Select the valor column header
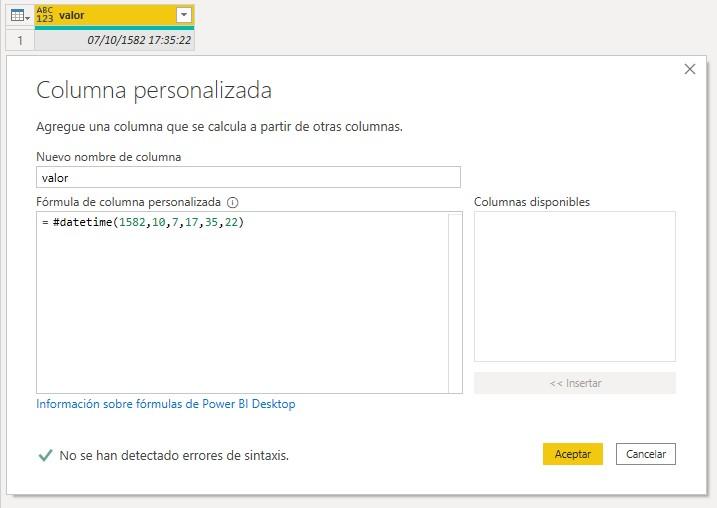The height and width of the screenshot is (508, 717). tap(110, 15)
